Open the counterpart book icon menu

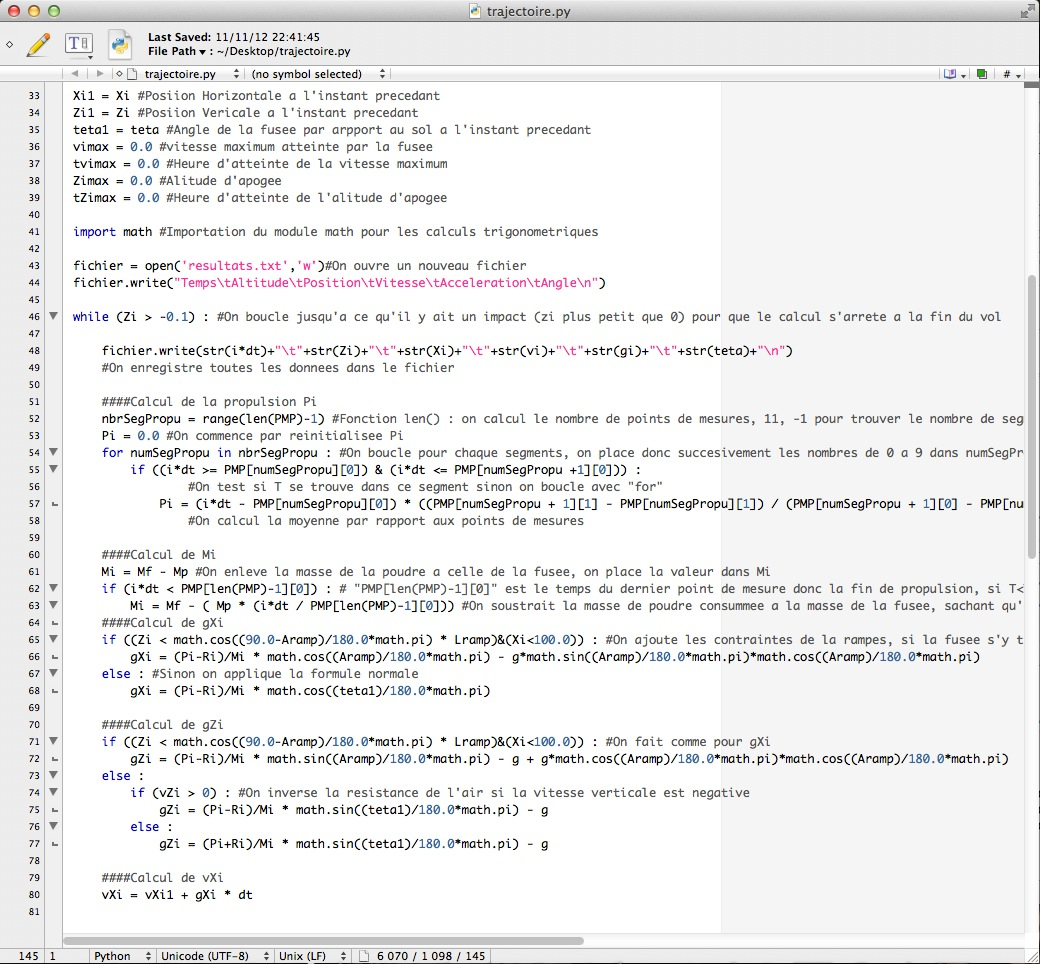click(x=954, y=74)
